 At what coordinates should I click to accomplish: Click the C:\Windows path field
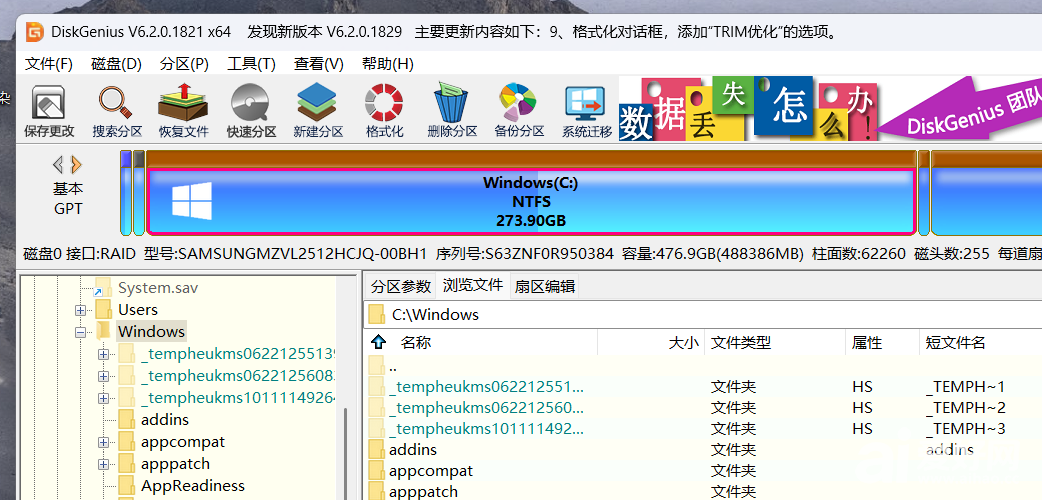pos(703,314)
